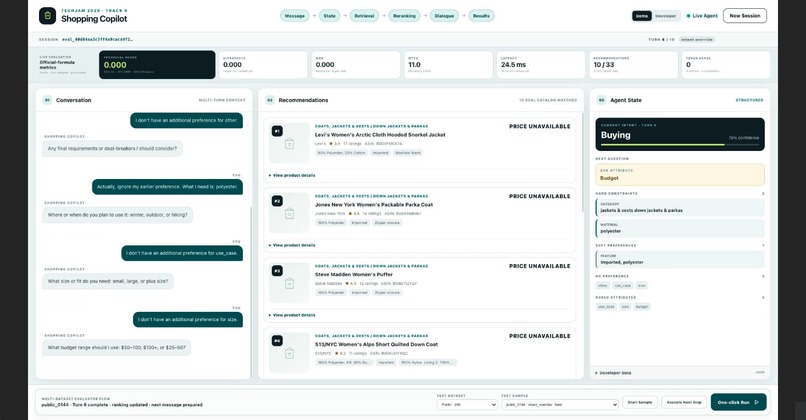Click the STRUCTURED label in Agent State
This screenshot has width=806, height=420.
749,100
